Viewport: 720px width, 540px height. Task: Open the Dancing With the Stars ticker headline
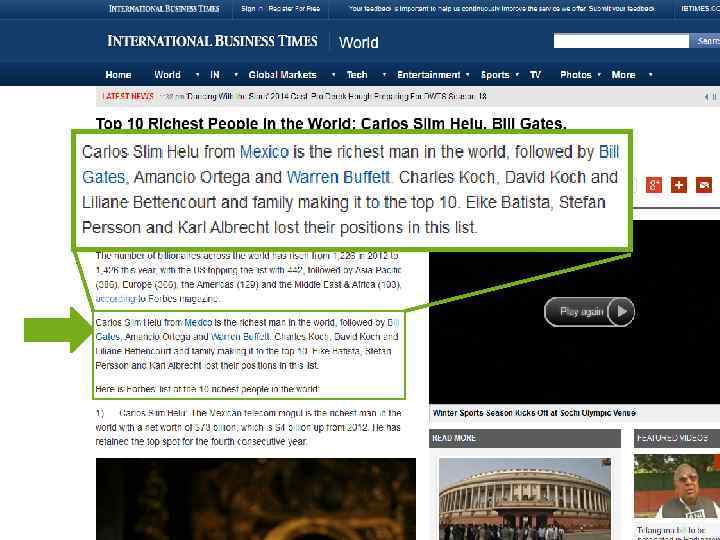coord(336,96)
